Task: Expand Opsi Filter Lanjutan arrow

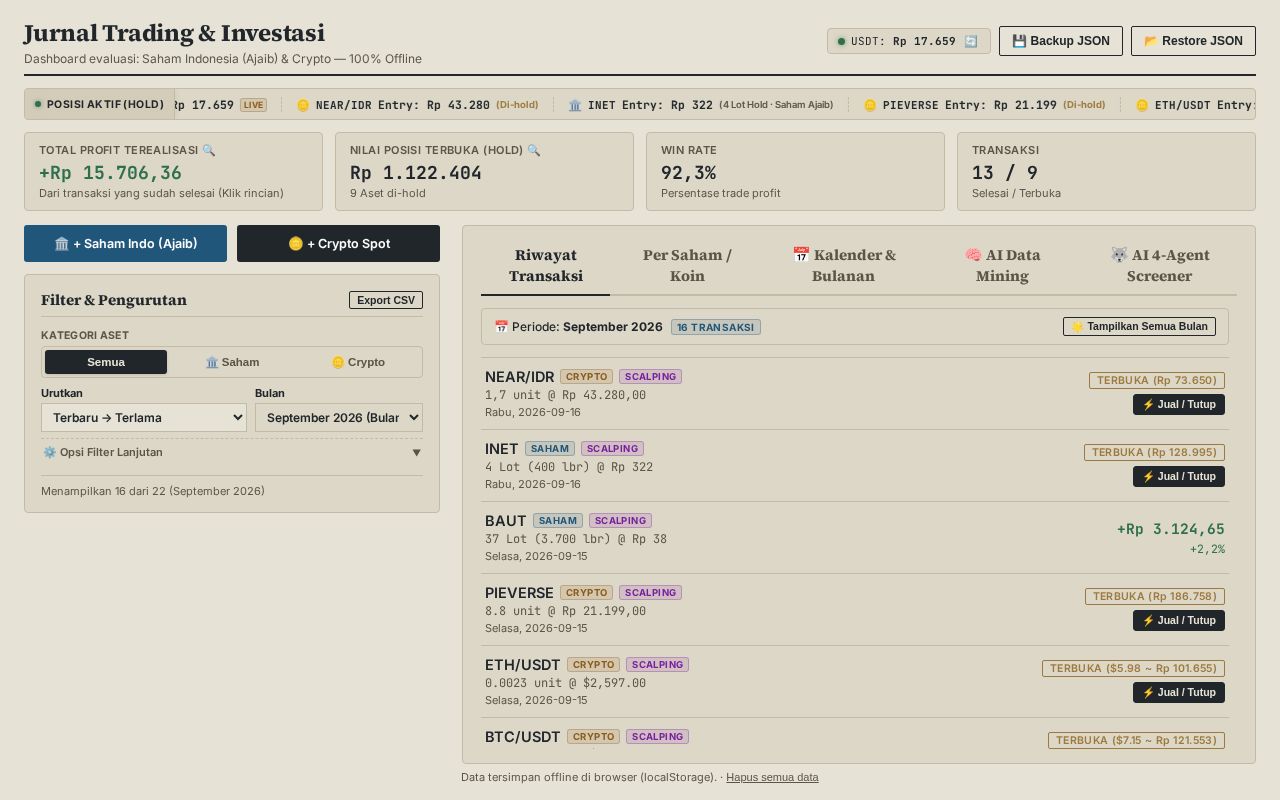Action: point(416,453)
